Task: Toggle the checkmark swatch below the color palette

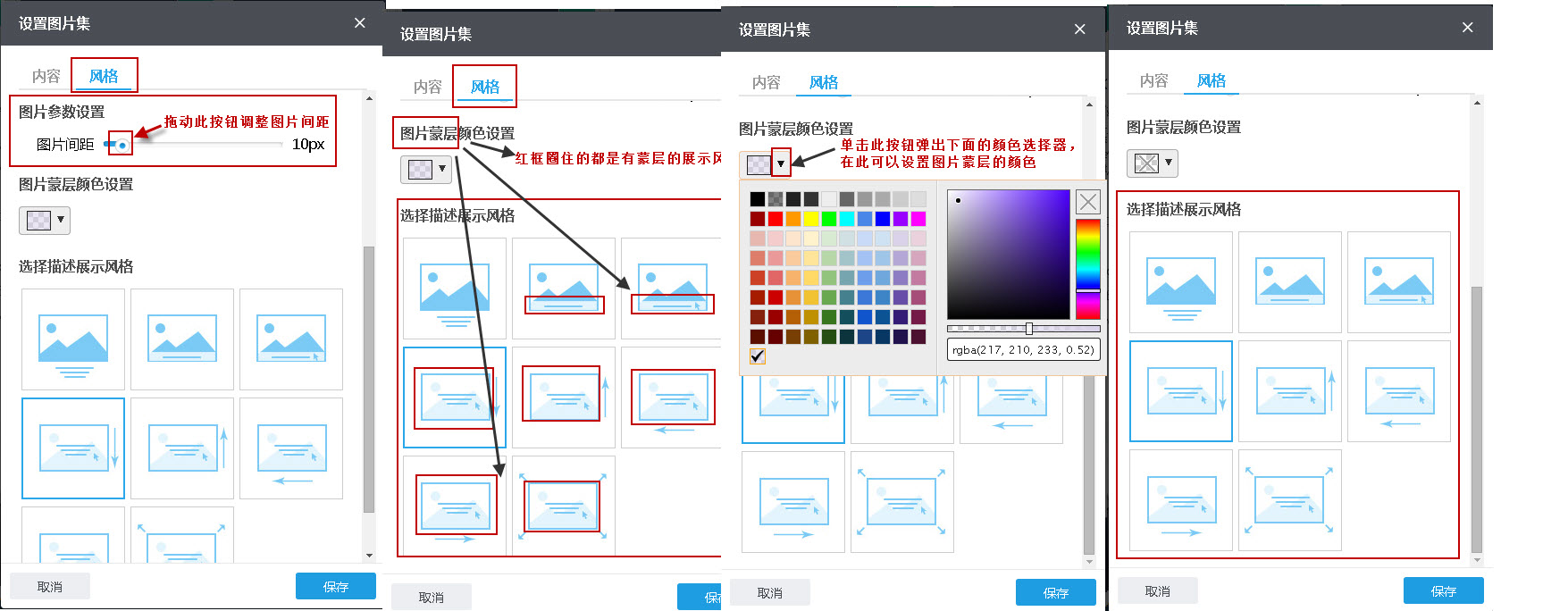Action: tap(758, 356)
